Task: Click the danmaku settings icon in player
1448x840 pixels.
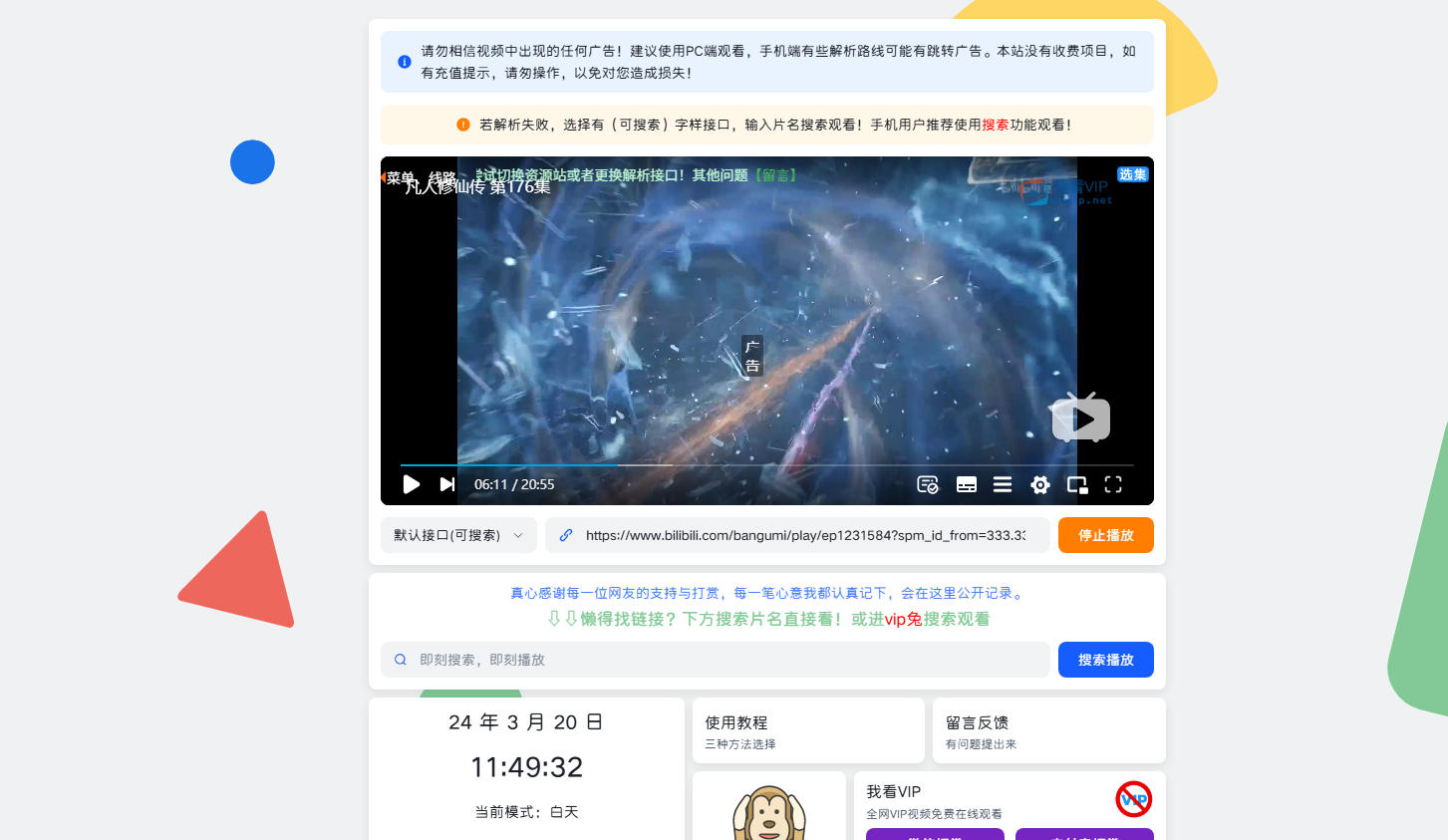Action: point(927,484)
